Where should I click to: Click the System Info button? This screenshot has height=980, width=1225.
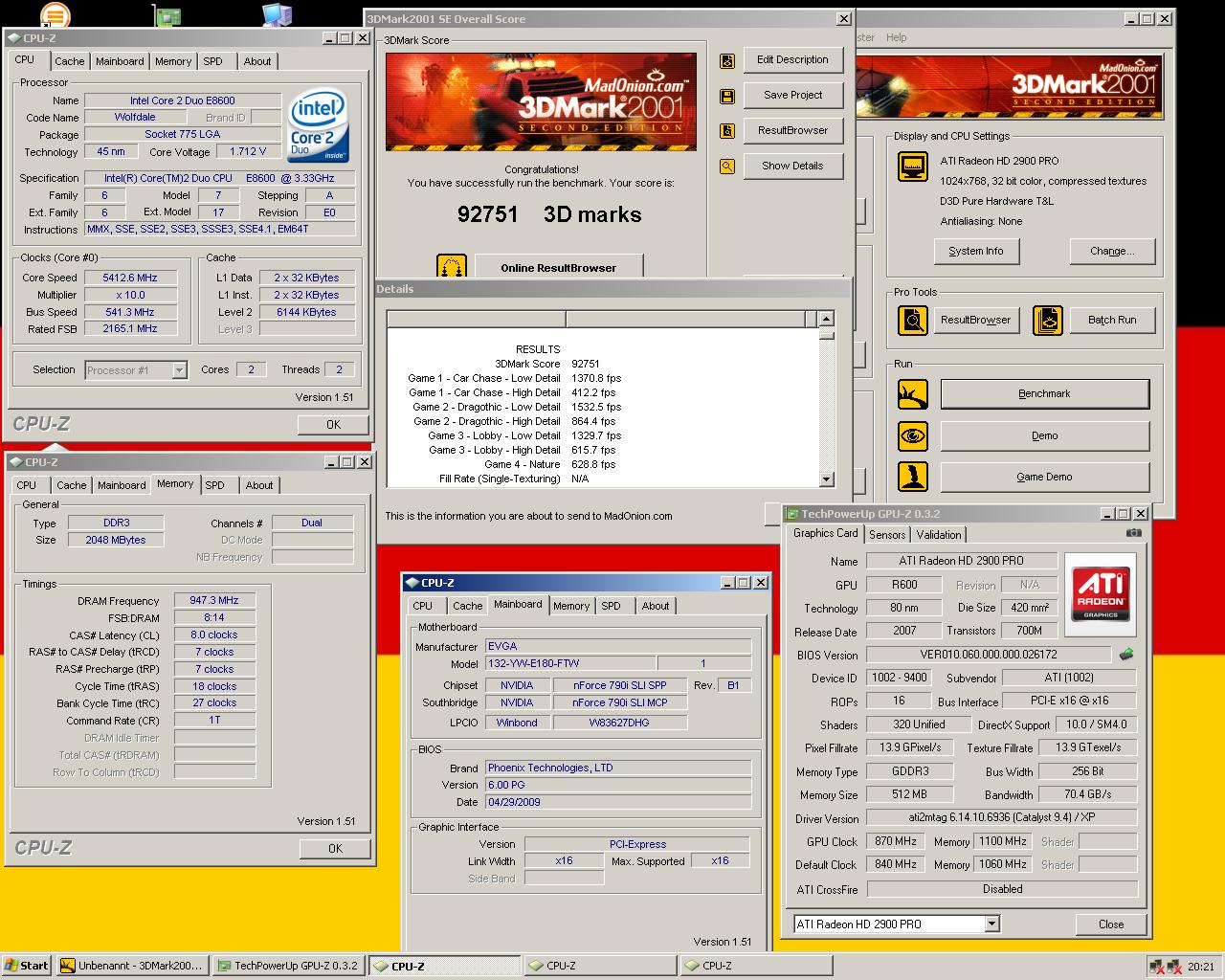pos(976,251)
